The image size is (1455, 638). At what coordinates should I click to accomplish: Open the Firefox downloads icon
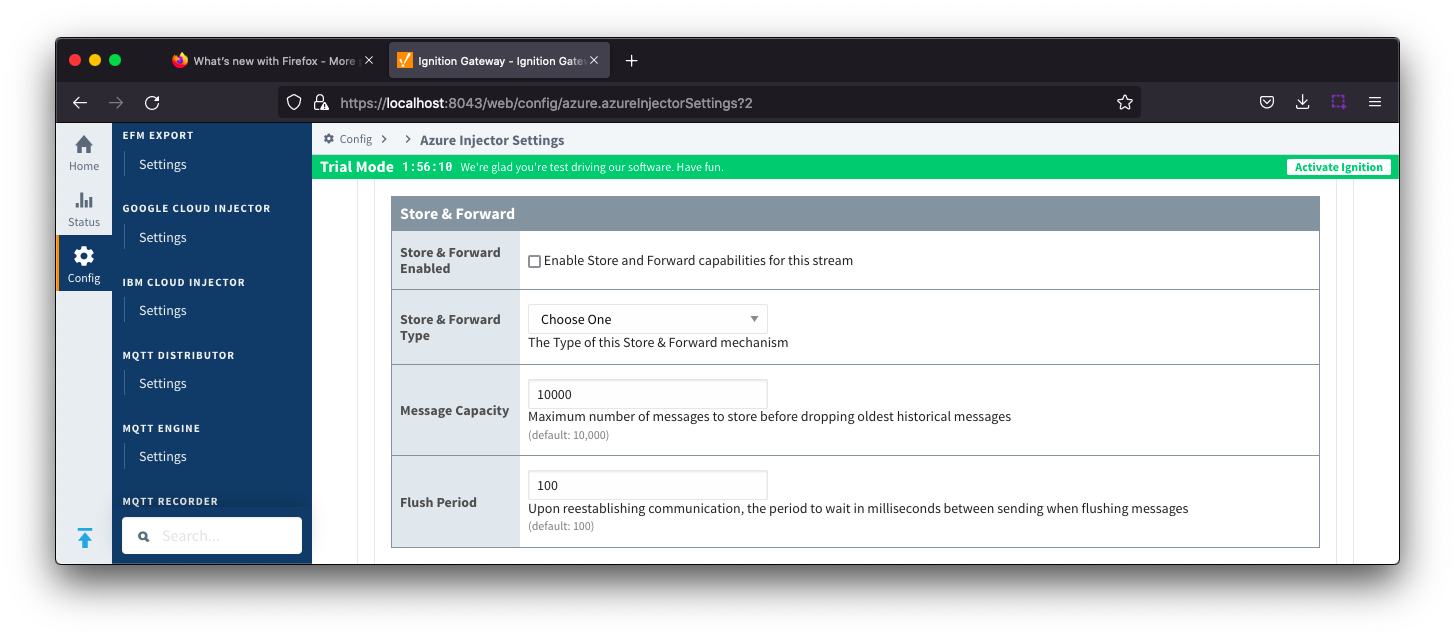pos(1302,102)
